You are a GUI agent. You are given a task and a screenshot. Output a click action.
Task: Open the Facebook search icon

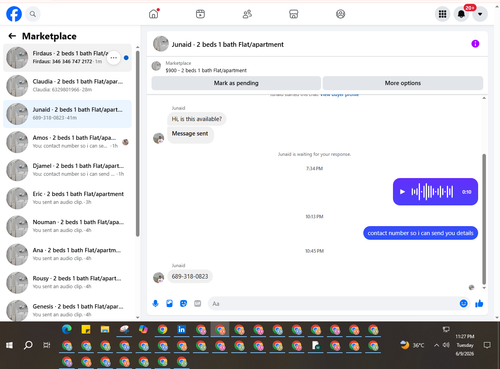point(33,14)
